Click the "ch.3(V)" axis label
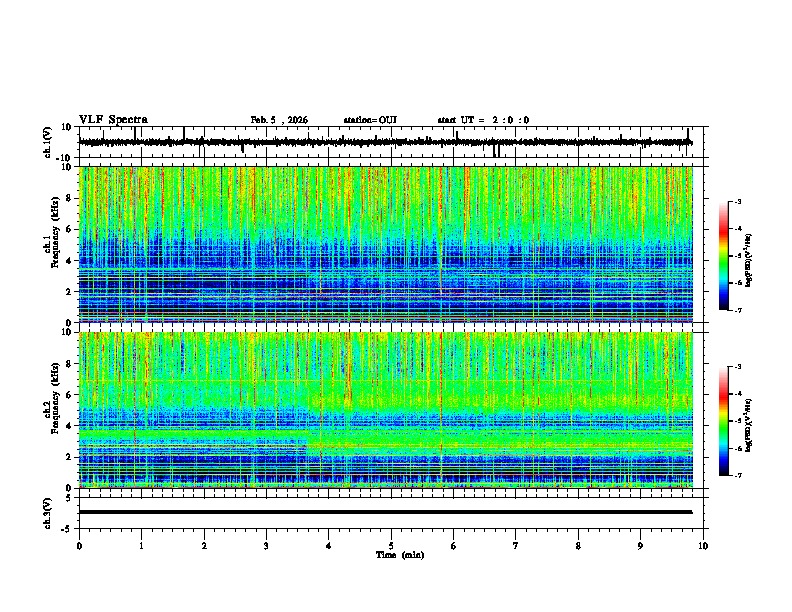792x612 pixels. [47, 513]
